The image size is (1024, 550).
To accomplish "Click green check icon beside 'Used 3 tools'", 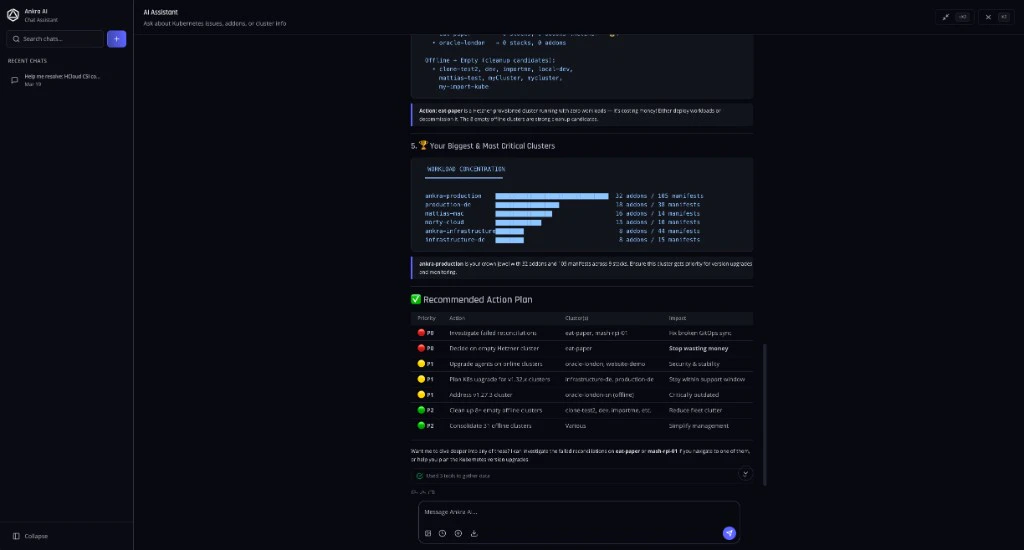I will coord(419,476).
